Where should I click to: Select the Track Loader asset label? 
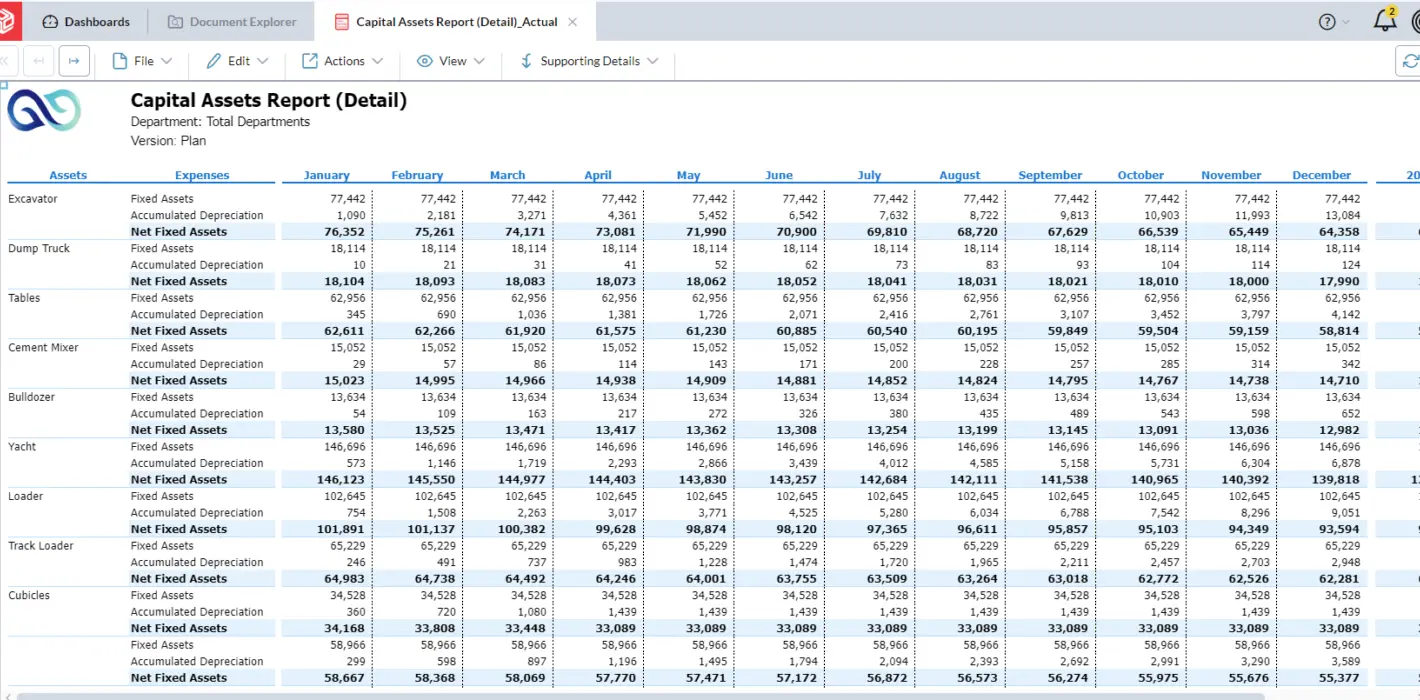[41, 546]
